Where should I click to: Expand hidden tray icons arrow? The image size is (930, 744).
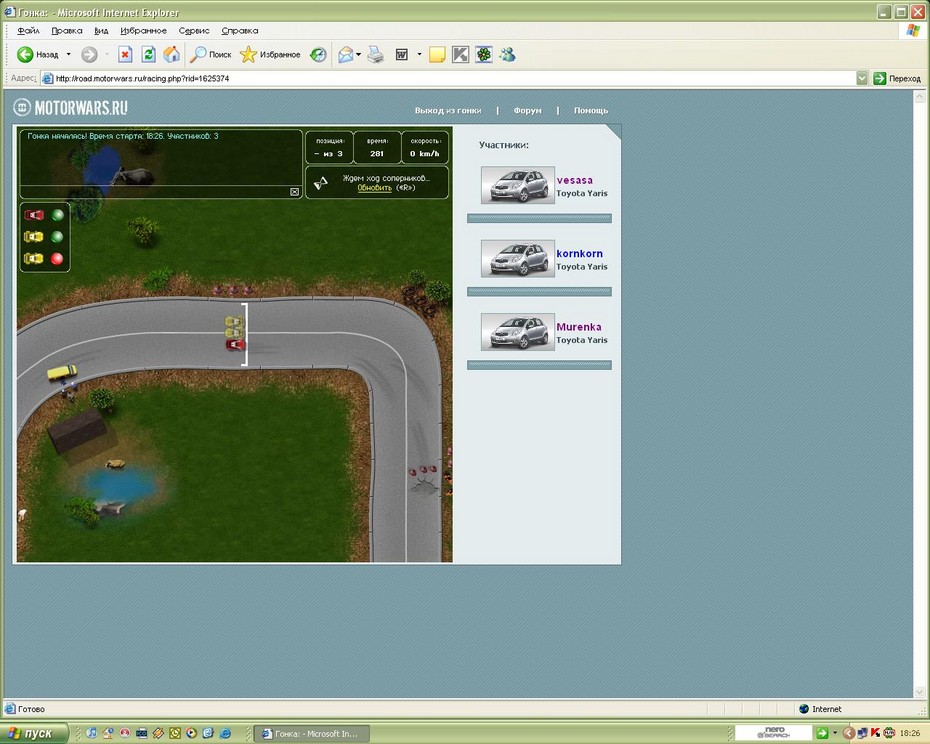849,733
